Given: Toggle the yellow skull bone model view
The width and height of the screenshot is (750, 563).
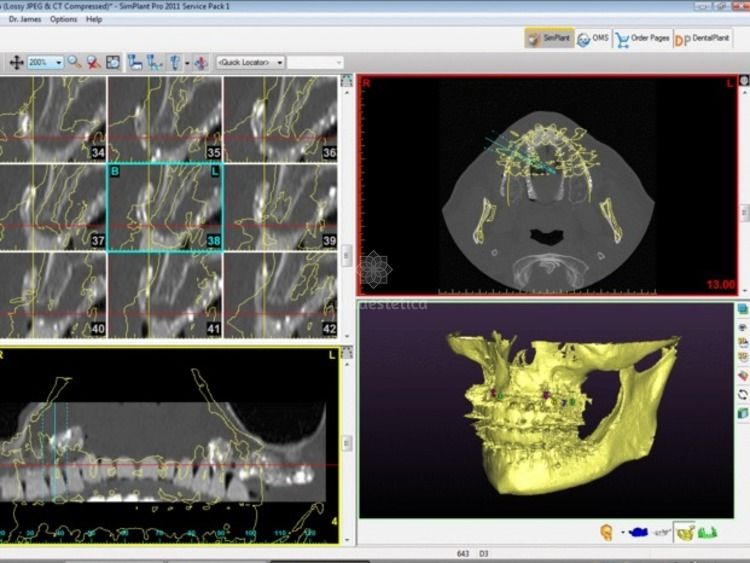Looking at the screenshot, I should click(686, 532).
